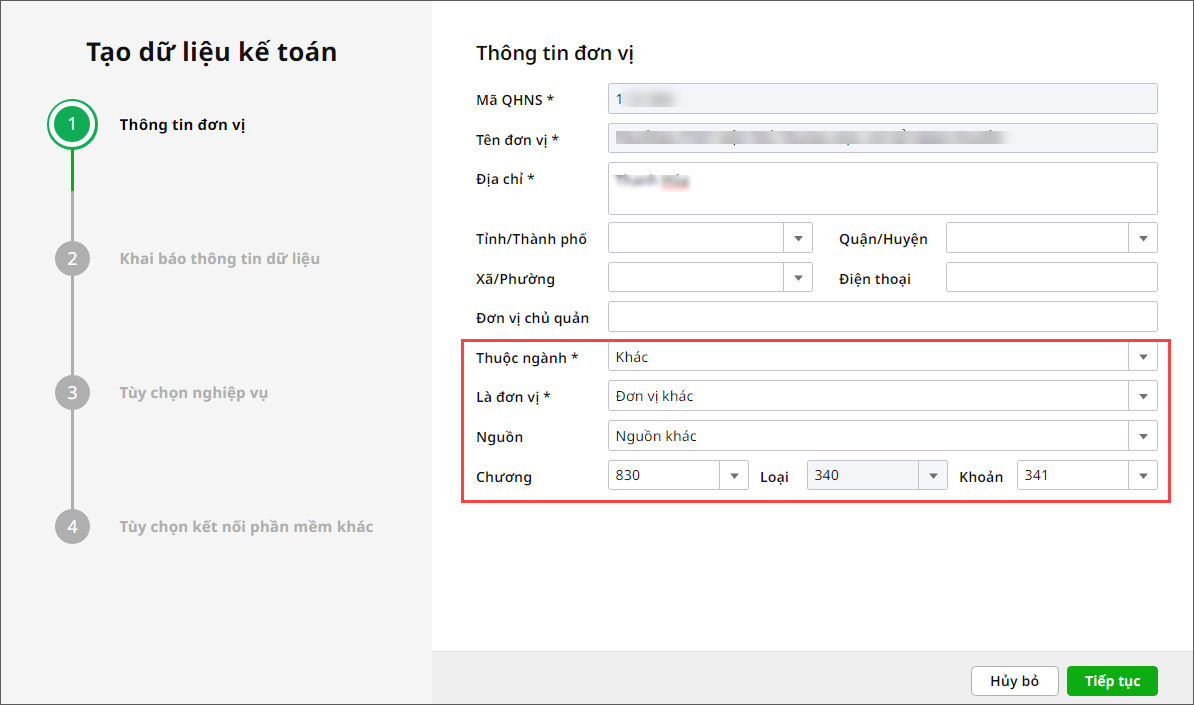Focus the Mã QHNS input field
The width and height of the screenshot is (1194, 705).
883,99
